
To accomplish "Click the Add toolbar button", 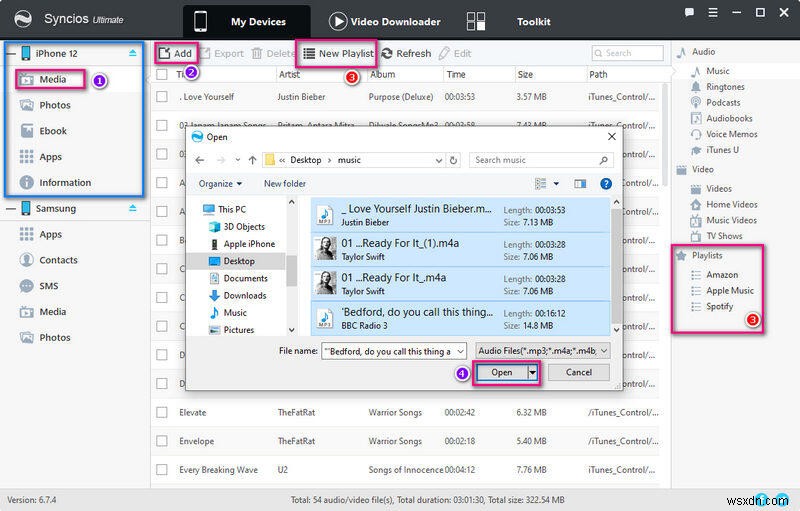I will pos(176,54).
